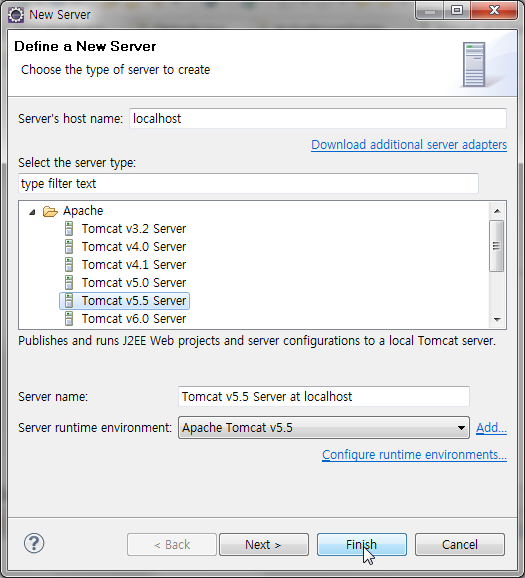Close the New Server window
525x578 pixels.
click(494, 10)
